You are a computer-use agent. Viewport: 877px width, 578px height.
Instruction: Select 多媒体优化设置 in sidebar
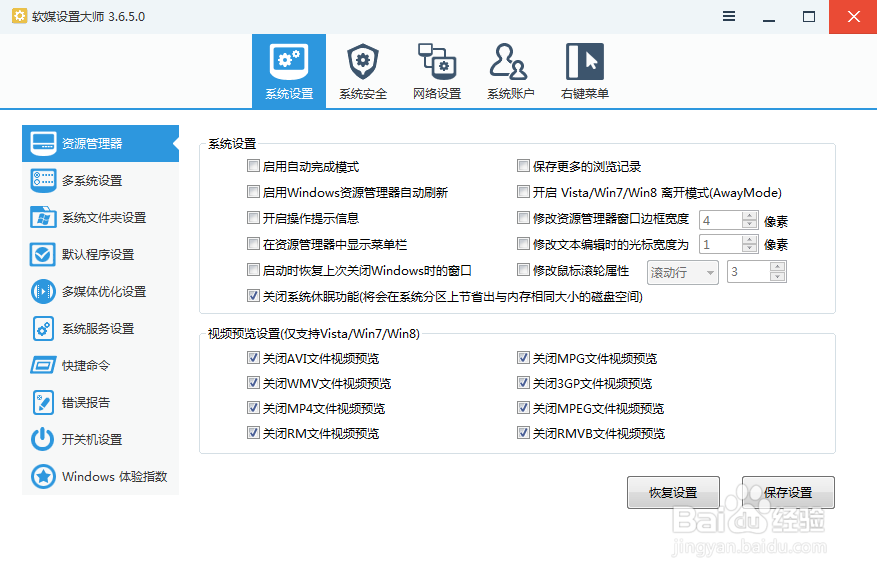(x=100, y=291)
